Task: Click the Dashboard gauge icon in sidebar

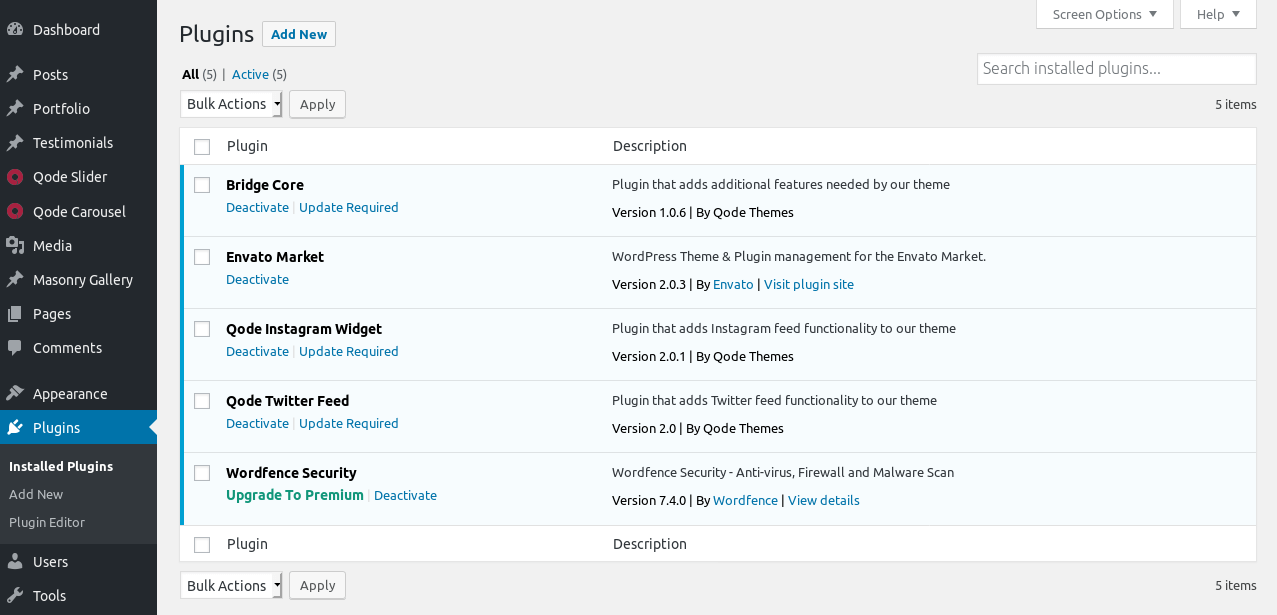Action: 15,30
